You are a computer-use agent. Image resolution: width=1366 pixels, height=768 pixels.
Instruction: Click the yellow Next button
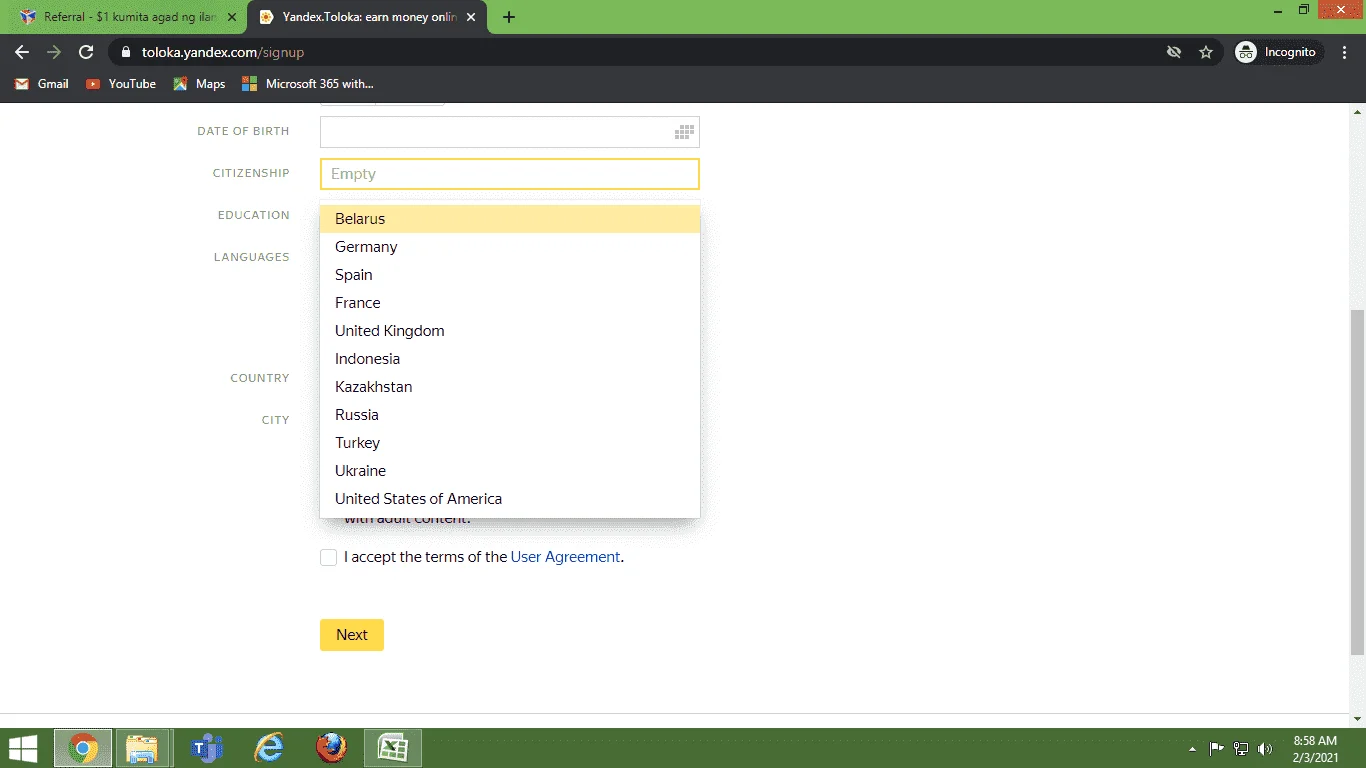pyautogui.click(x=352, y=635)
